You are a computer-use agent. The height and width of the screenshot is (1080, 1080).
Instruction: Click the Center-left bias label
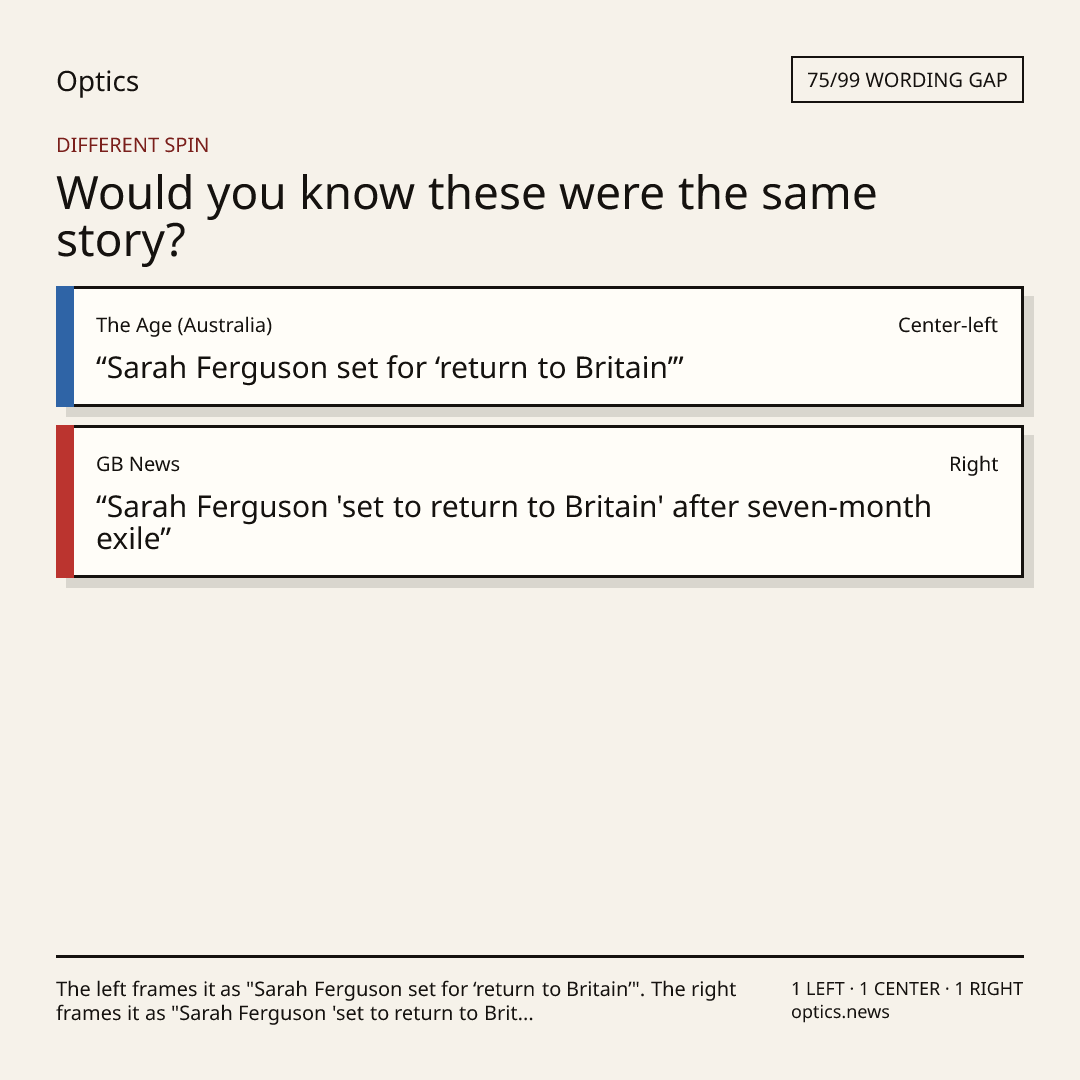pyautogui.click(x=948, y=325)
